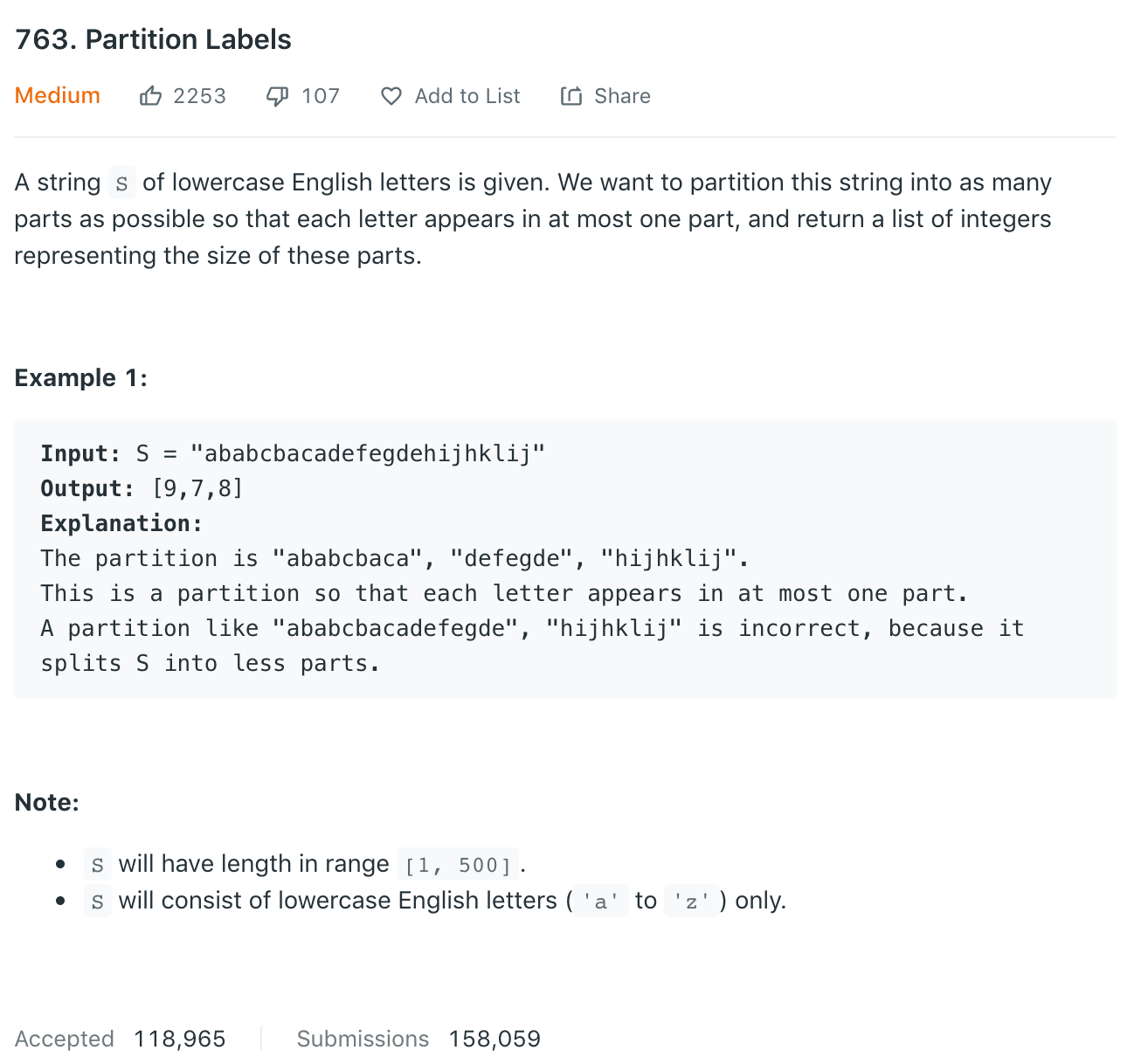Click the Note heading

tap(47, 802)
